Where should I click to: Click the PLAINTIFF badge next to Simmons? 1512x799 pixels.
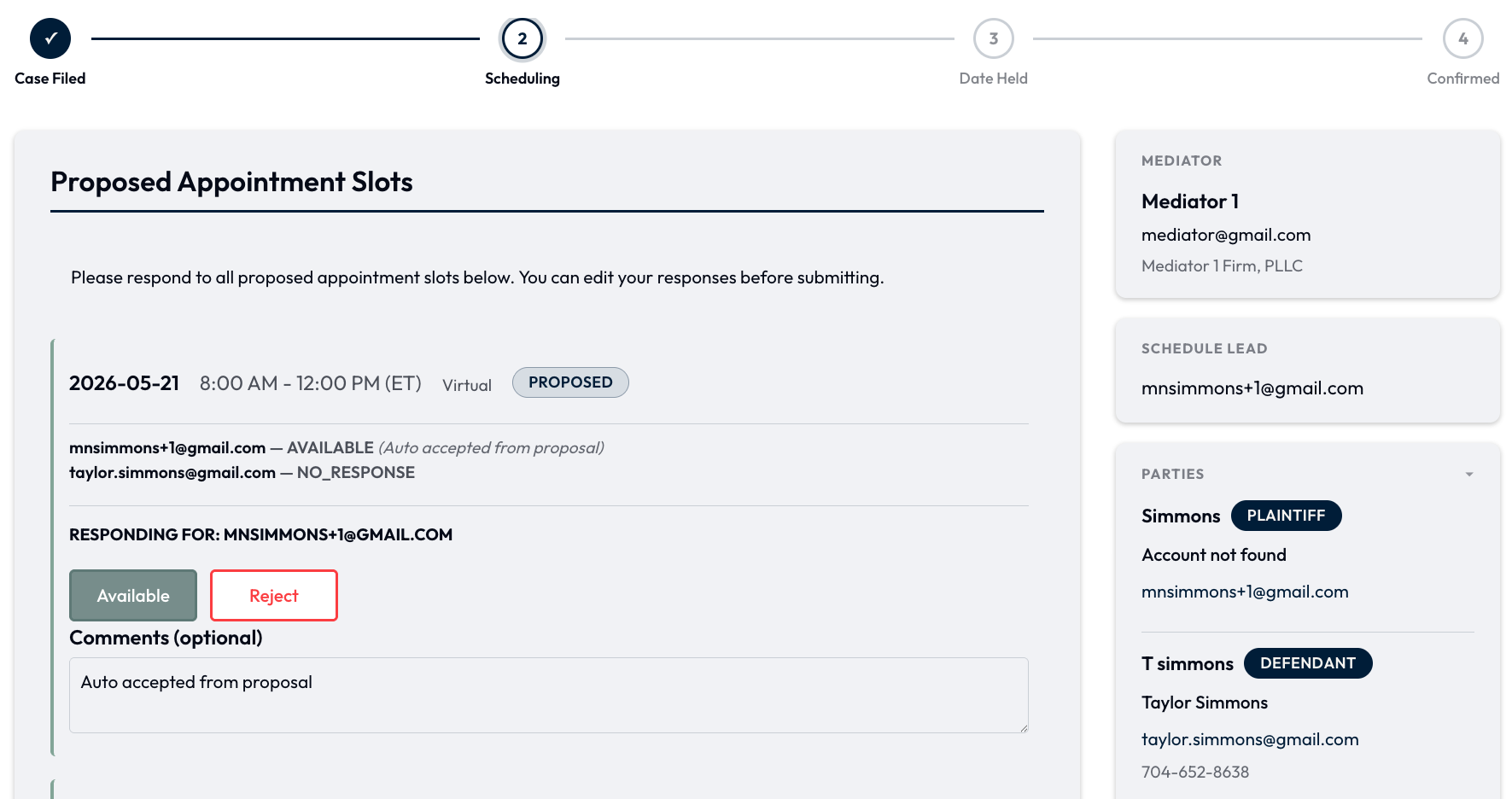tap(1287, 516)
